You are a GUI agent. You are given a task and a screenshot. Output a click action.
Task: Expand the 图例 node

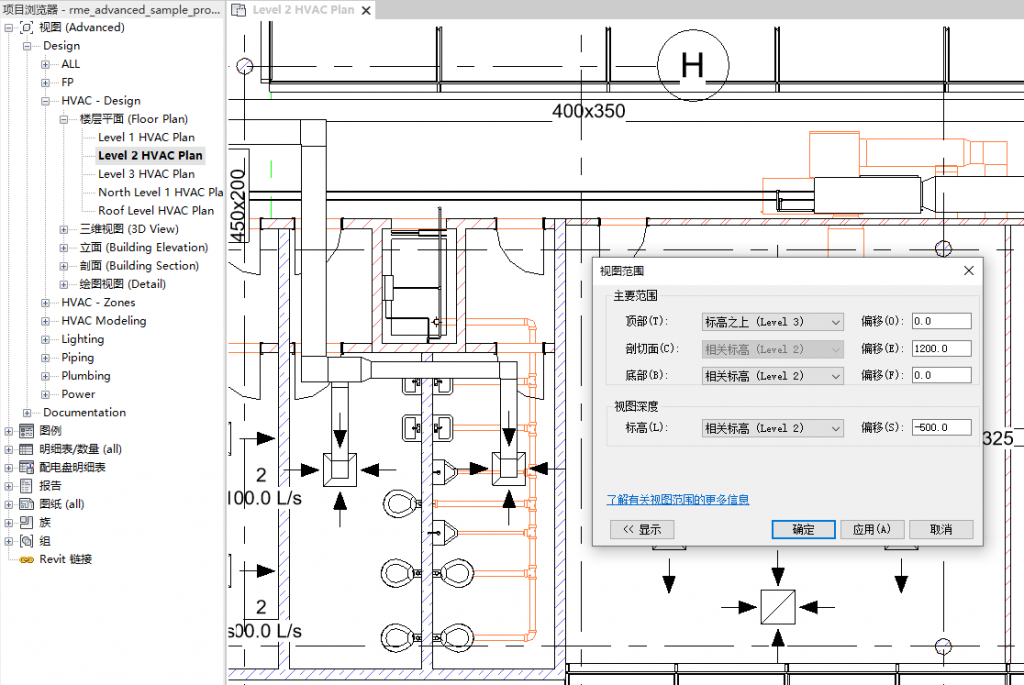click(x=8, y=431)
